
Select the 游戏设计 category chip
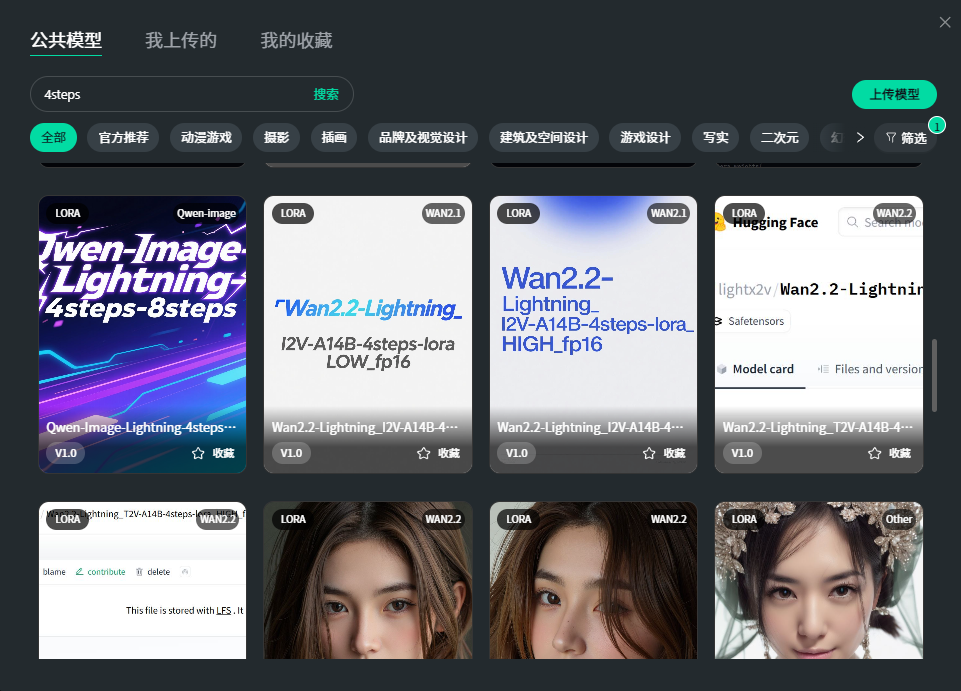645,137
